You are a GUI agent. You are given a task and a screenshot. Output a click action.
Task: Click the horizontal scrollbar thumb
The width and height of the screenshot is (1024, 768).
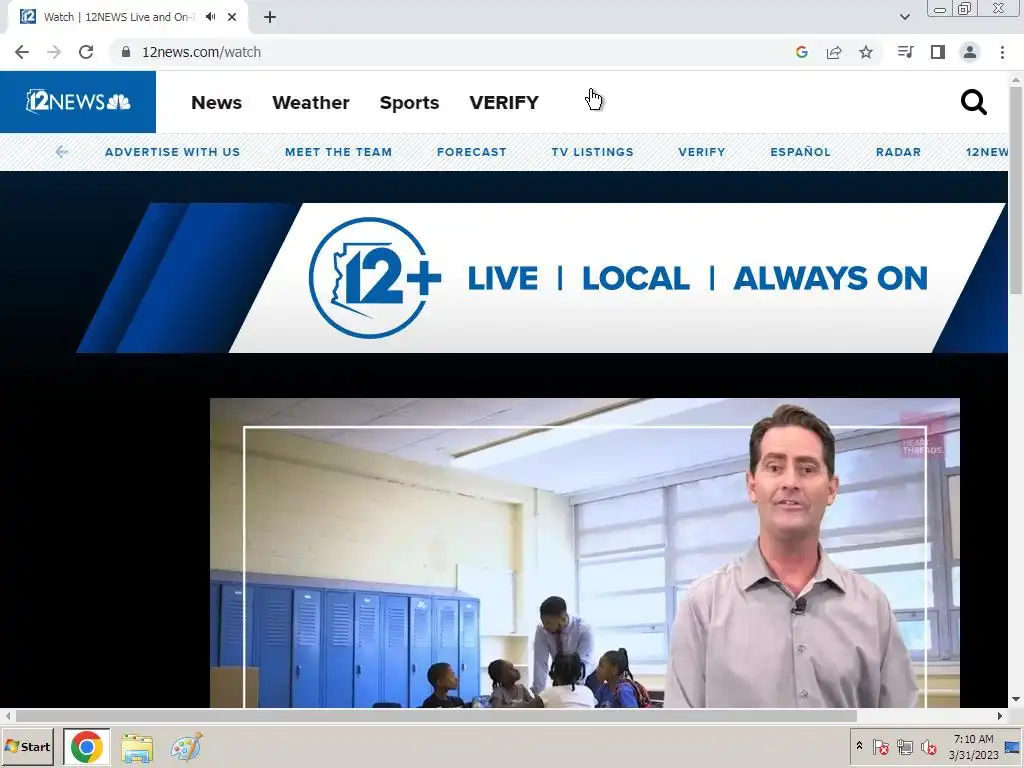(x=436, y=716)
